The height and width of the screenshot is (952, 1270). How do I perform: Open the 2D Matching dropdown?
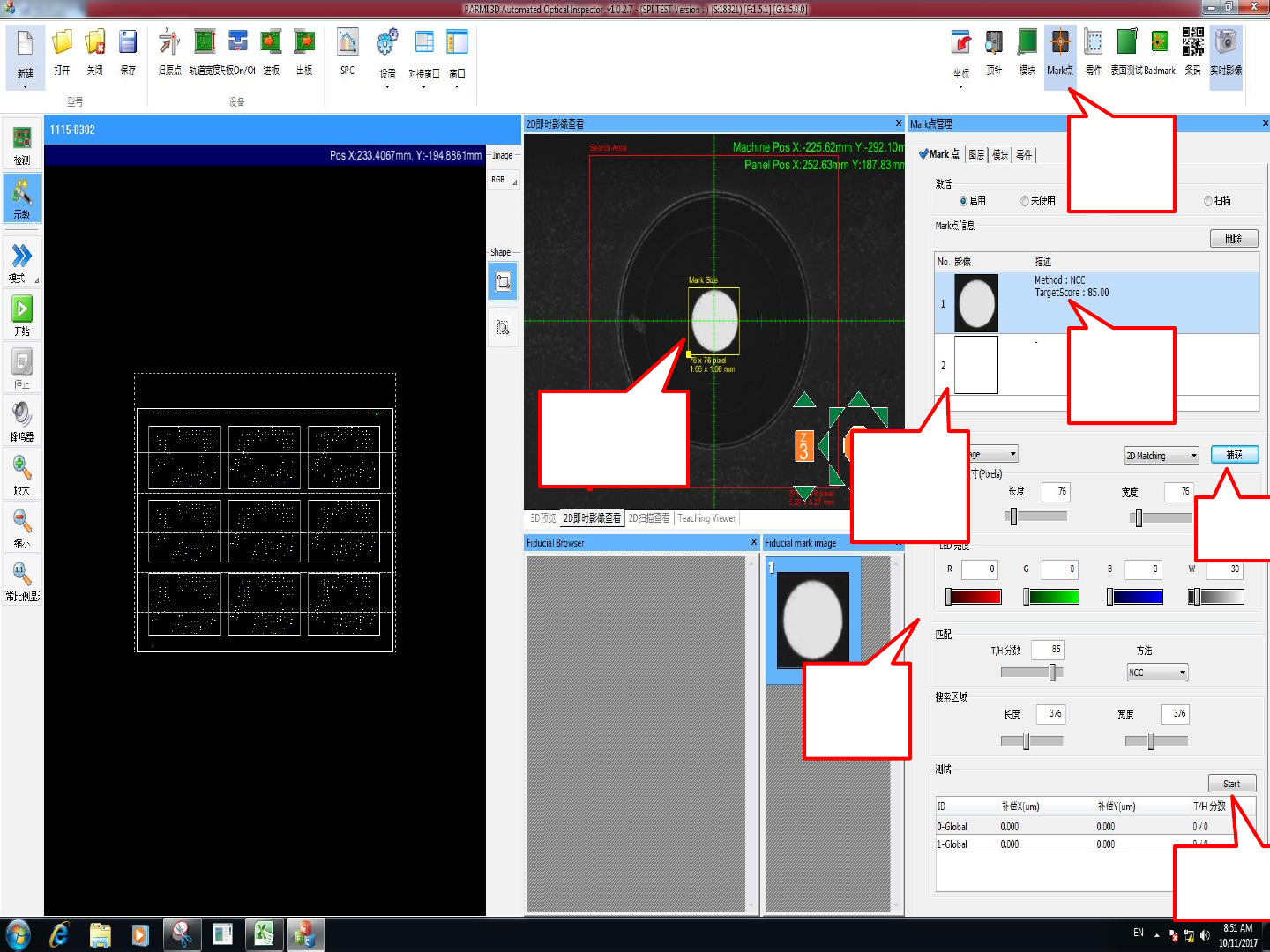tap(1161, 456)
